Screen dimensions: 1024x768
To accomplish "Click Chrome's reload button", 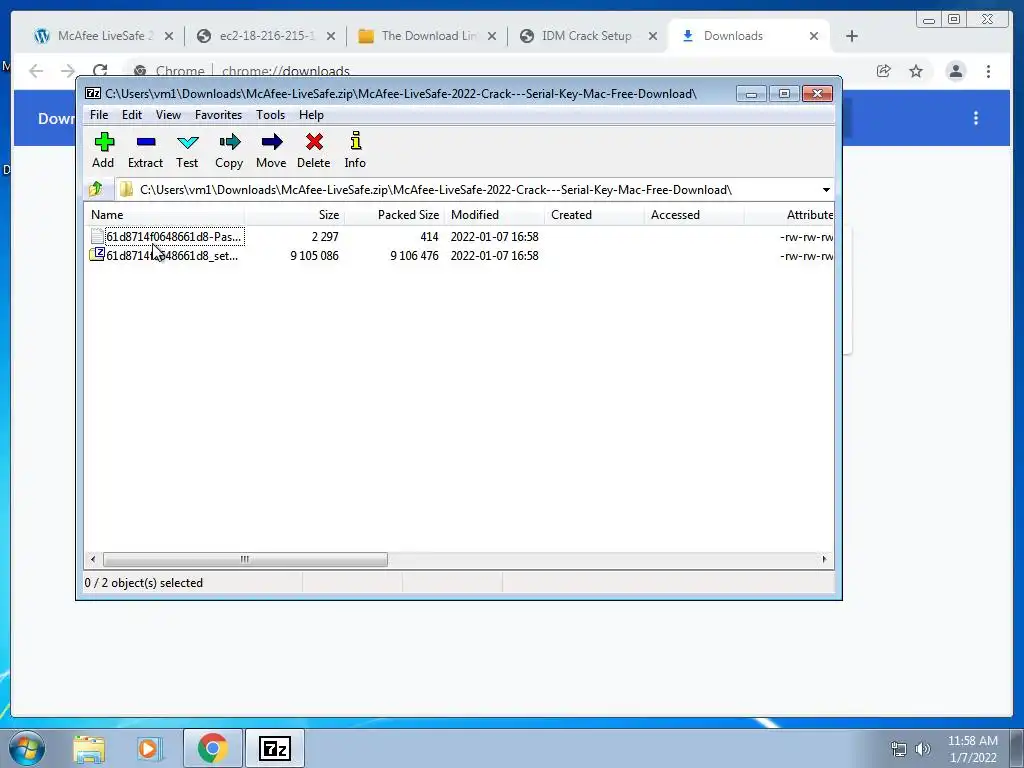I will (x=100, y=70).
